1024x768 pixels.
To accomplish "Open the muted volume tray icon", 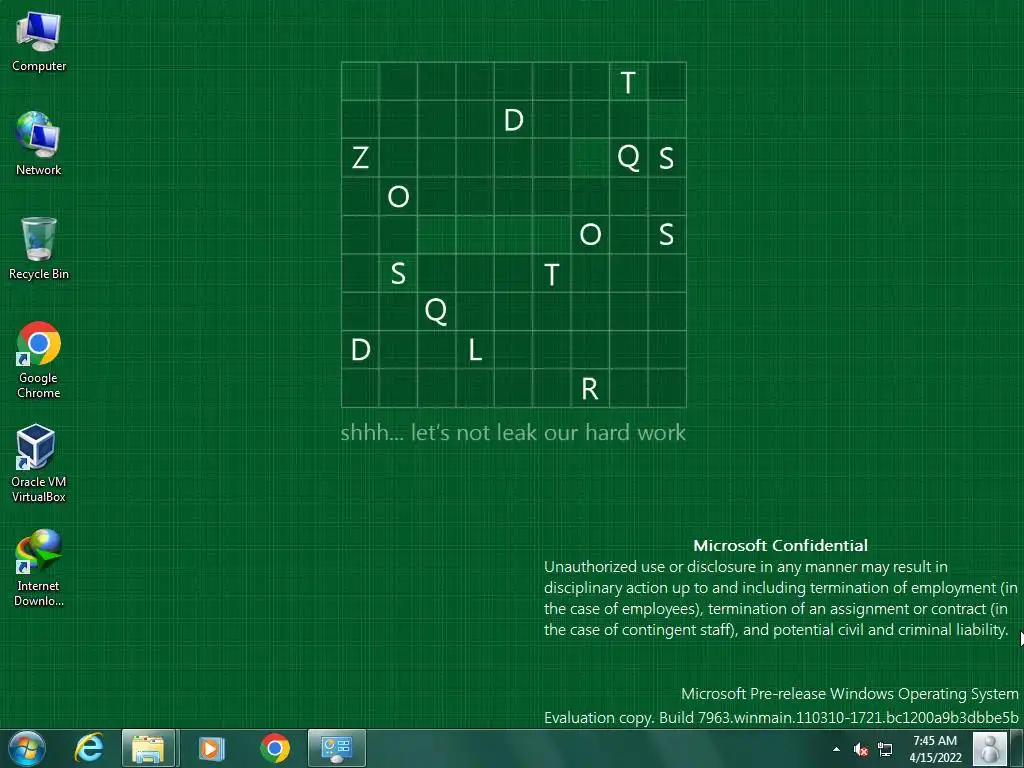I will click(861, 749).
